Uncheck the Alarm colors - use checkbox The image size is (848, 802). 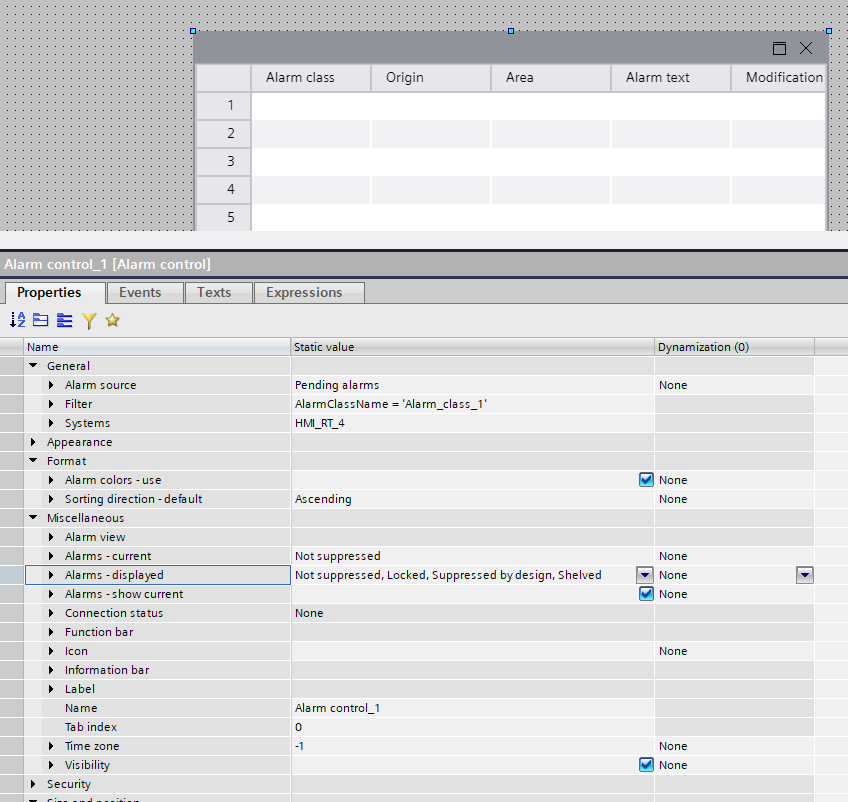click(646, 480)
